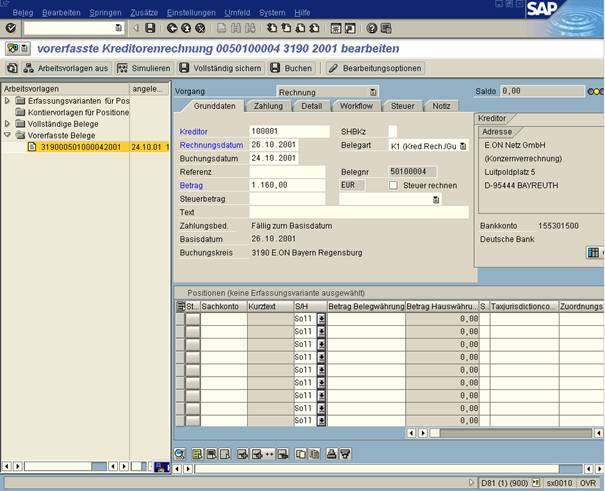605x491 pixels.
Task: Click the Save diskette icon in the standard toolbar
Action: (150, 28)
